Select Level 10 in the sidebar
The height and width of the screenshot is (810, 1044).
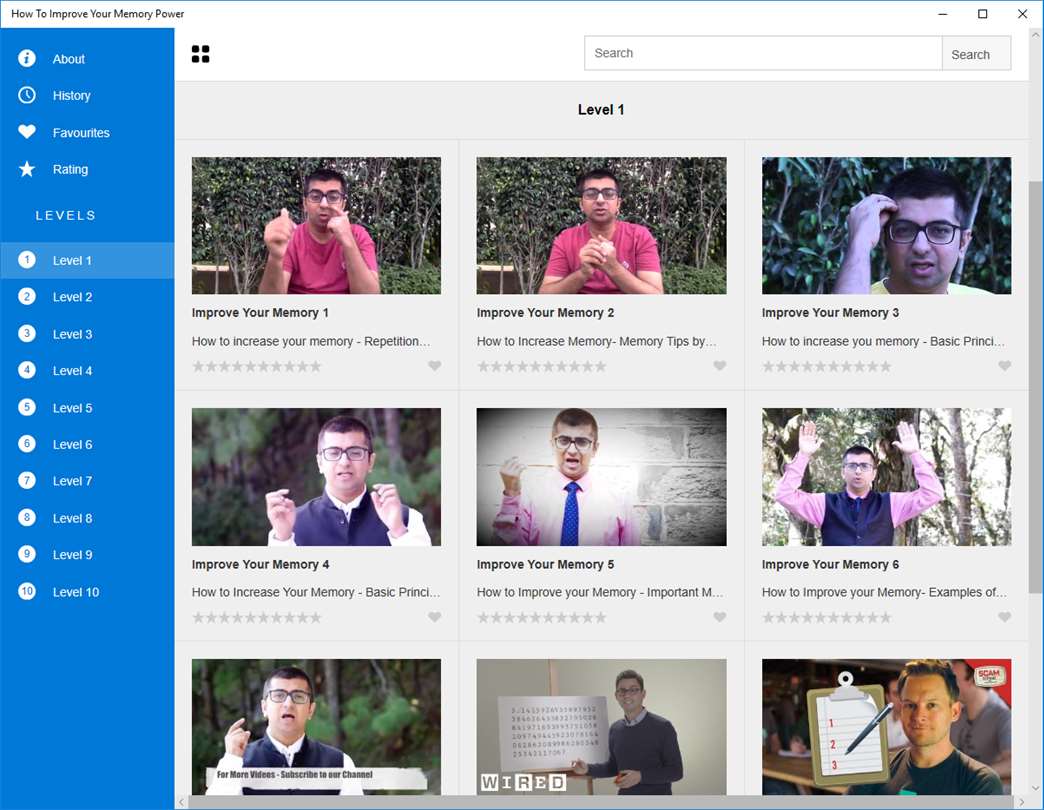point(87,592)
